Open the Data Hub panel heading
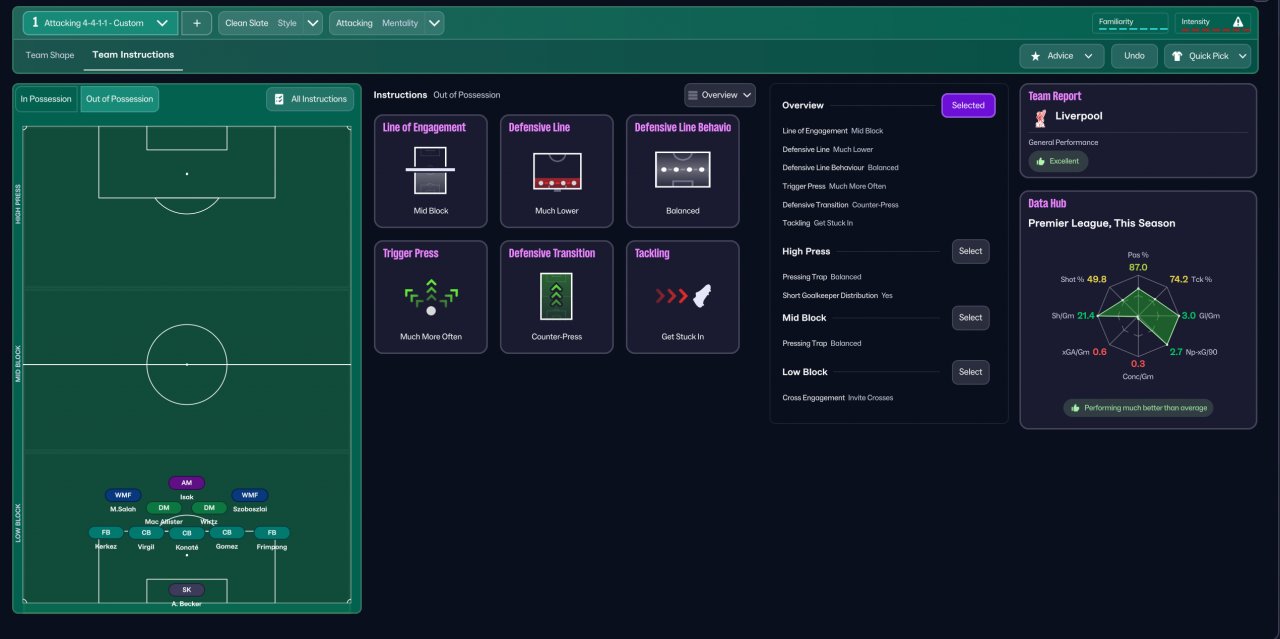 click(x=1048, y=203)
